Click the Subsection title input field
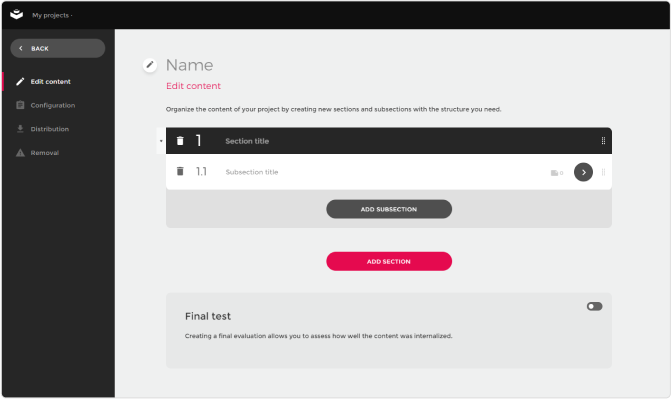 pos(381,172)
